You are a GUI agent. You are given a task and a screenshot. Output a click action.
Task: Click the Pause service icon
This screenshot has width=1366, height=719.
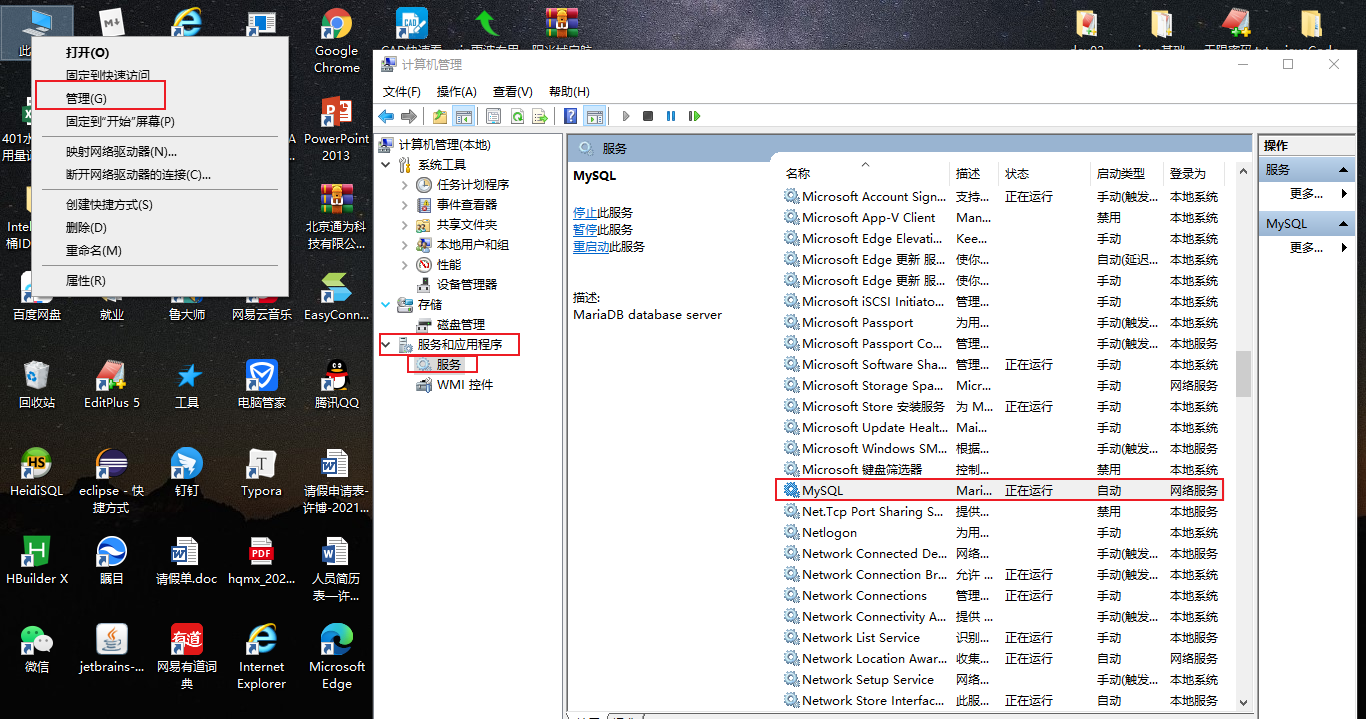[670, 116]
